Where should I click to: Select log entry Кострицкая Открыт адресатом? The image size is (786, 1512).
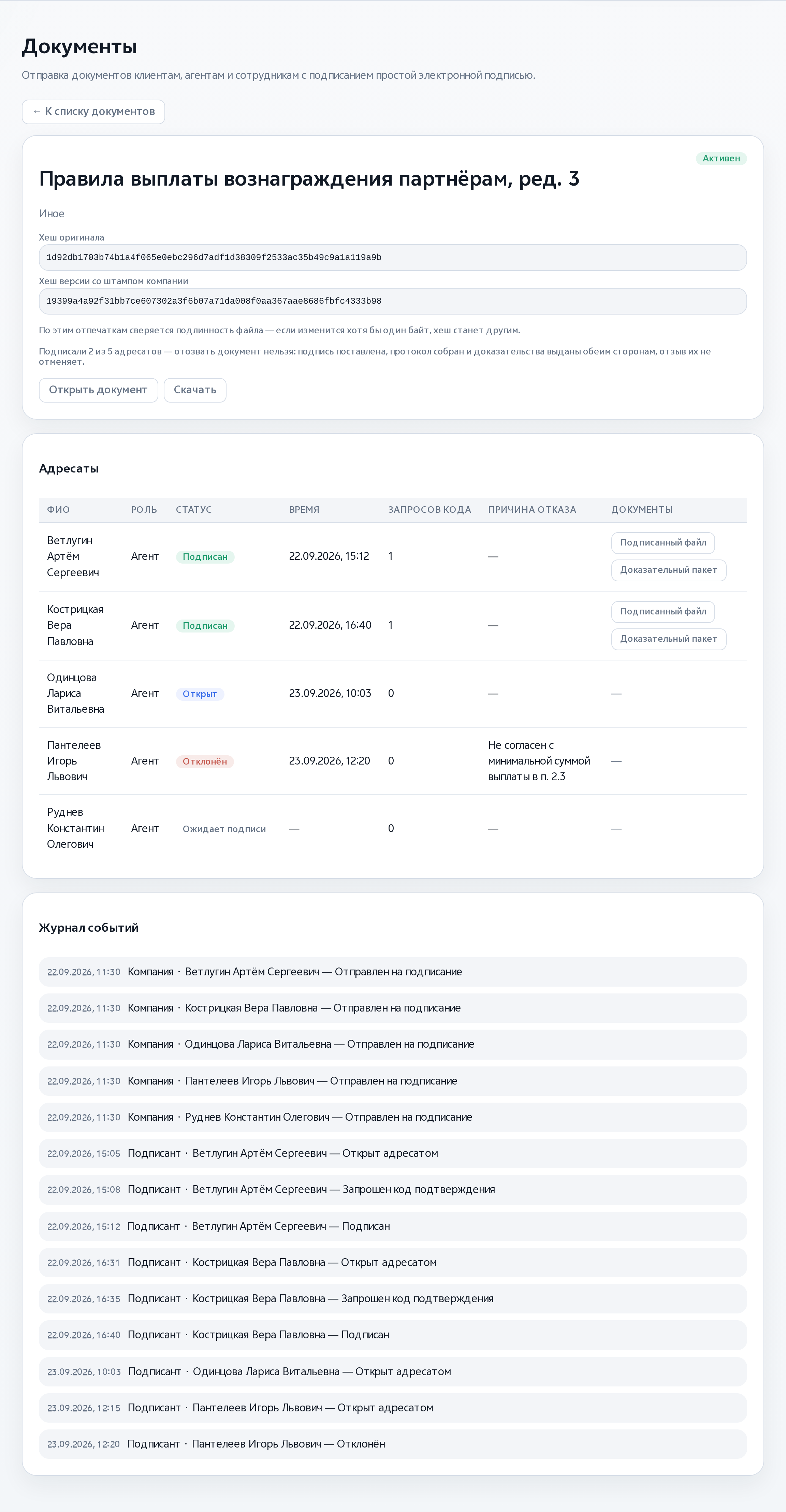(x=393, y=1263)
